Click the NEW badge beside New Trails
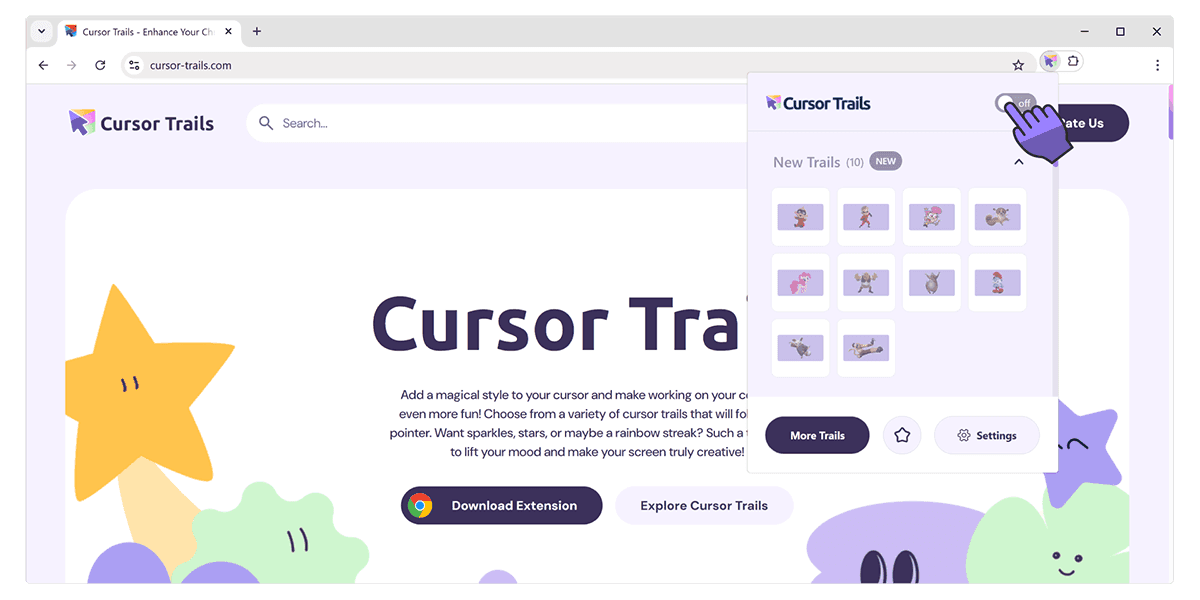 (884, 161)
